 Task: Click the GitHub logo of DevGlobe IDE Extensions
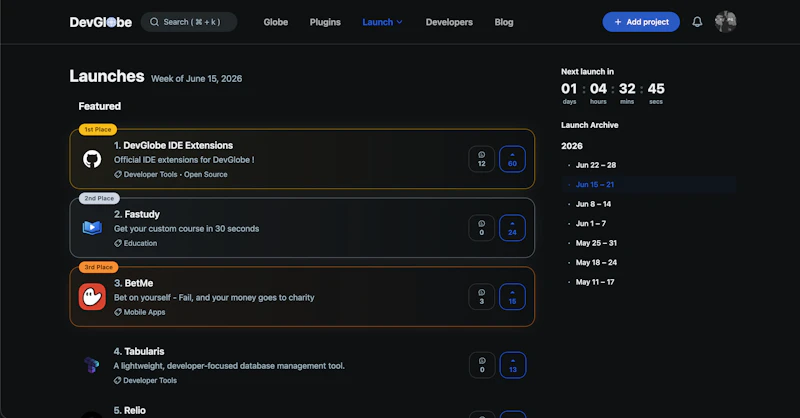pyautogui.click(x=92, y=159)
